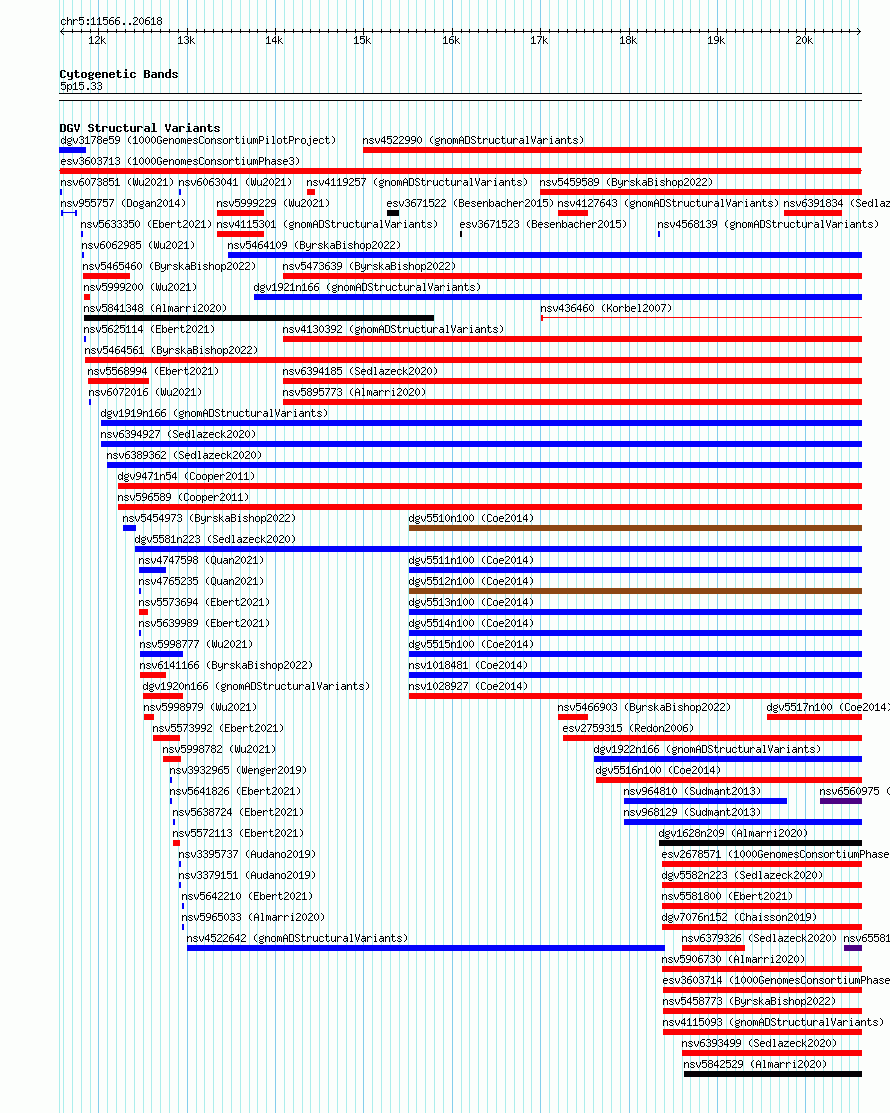Click the black bar of nsv5842529

point(773,1075)
